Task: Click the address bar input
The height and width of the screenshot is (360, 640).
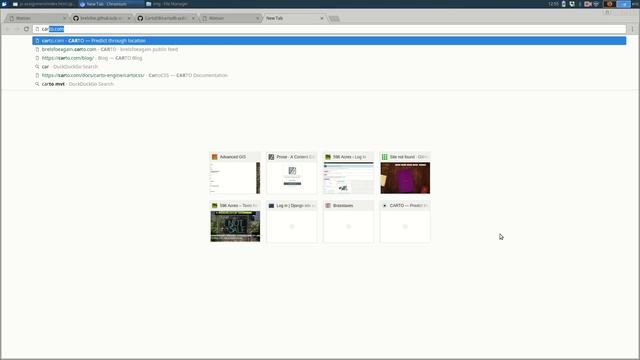Action: click(329, 29)
